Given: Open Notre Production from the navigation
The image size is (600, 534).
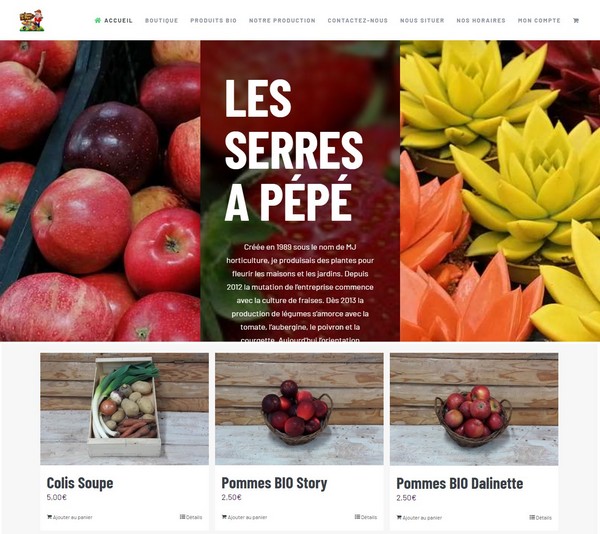Looking at the screenshot, I should (x=282, y=20).
